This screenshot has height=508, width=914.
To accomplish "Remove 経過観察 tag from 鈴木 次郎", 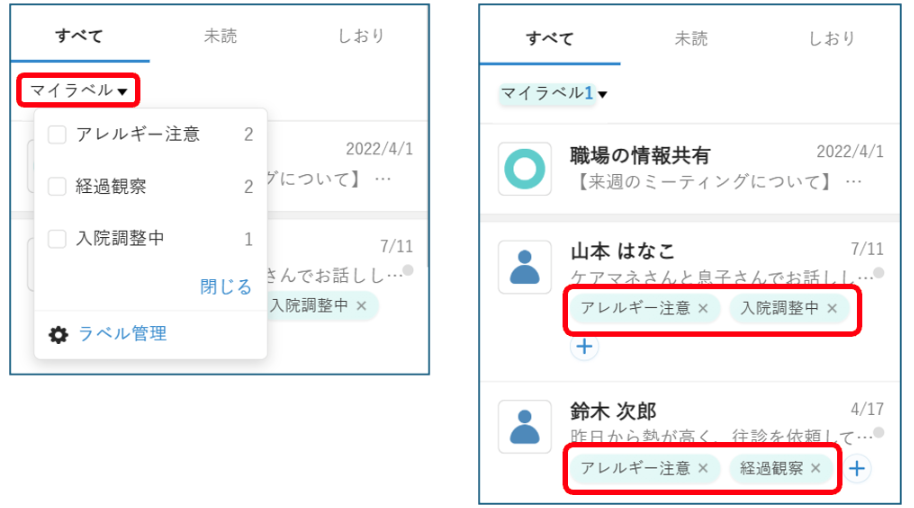I will [x=816, y=468].
